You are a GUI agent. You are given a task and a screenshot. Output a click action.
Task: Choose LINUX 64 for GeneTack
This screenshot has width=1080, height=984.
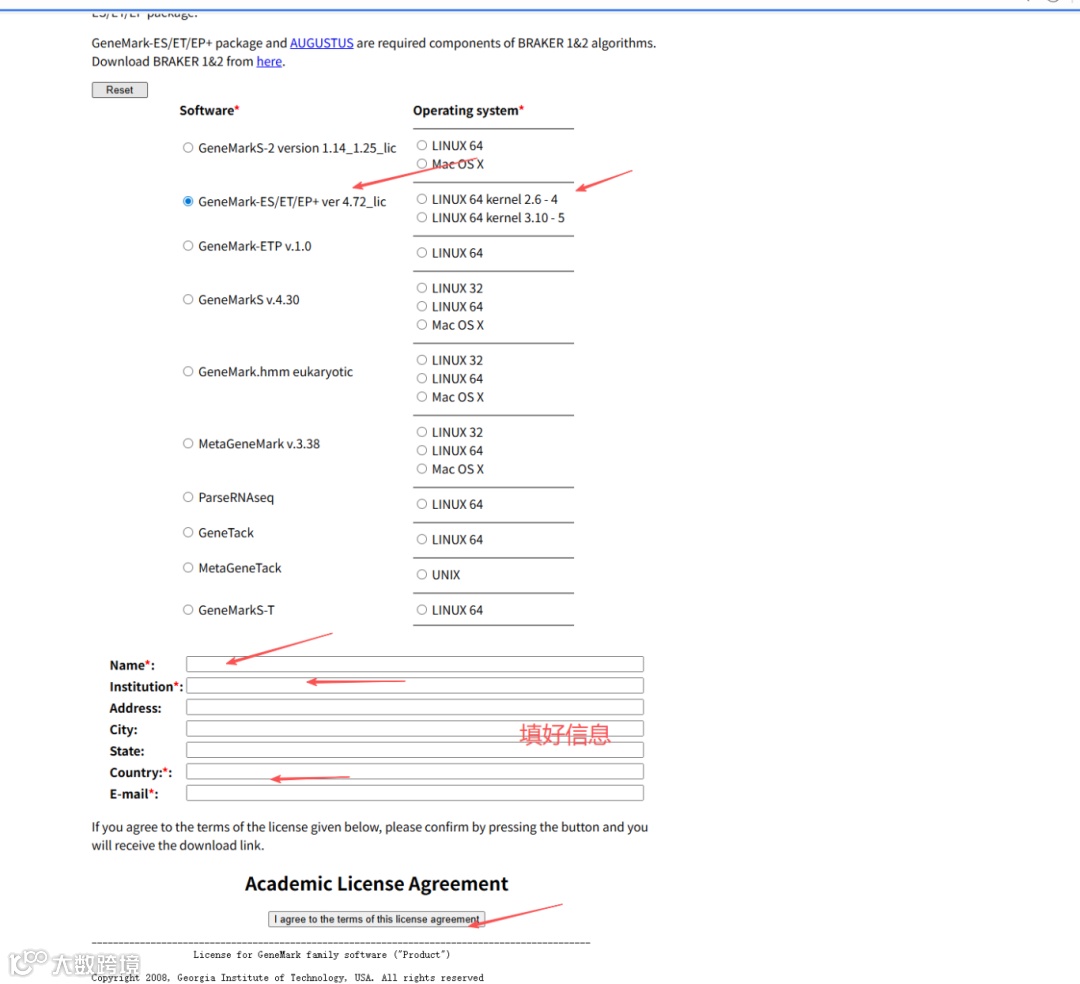click(x=422, y=539)
